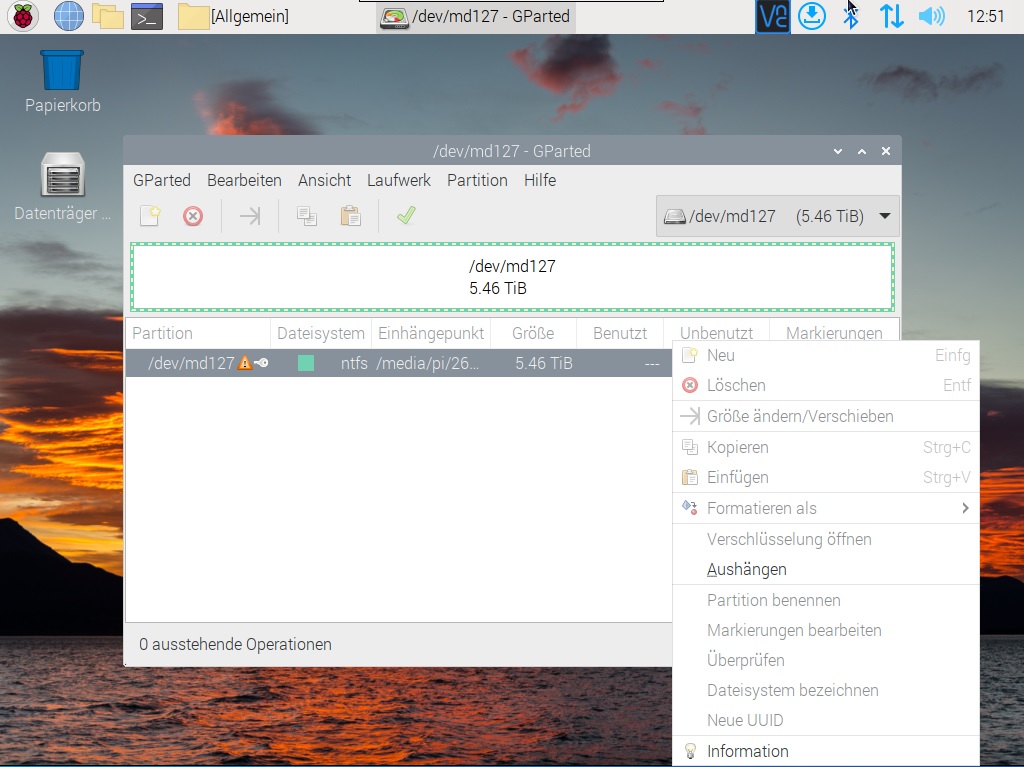Choose Überprüfen in the context menu
This screenshot has width=1024, height=767.
pyautogui.click(x=826, y=661)
